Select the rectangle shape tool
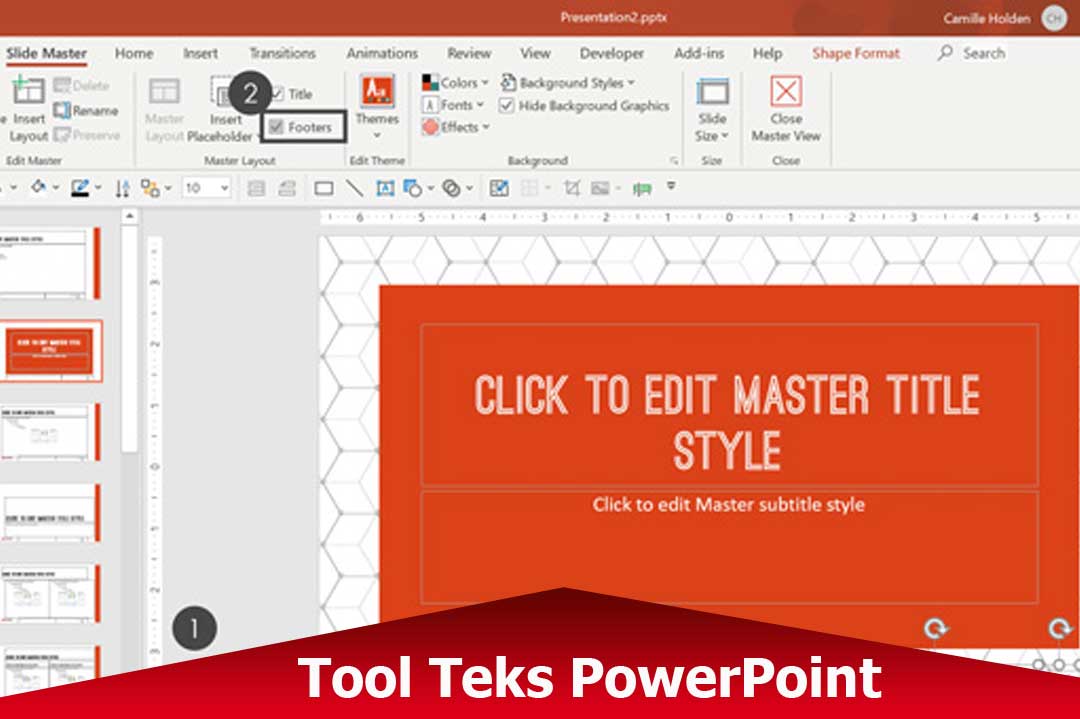The height and width of the screenshot is (719, 1080). coord(324,188)
